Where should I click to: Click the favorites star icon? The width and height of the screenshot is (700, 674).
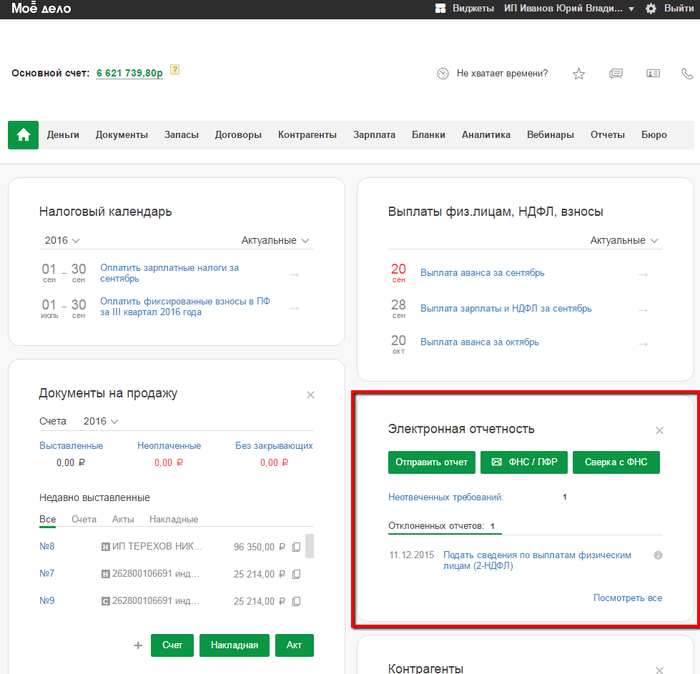[579, 74]
